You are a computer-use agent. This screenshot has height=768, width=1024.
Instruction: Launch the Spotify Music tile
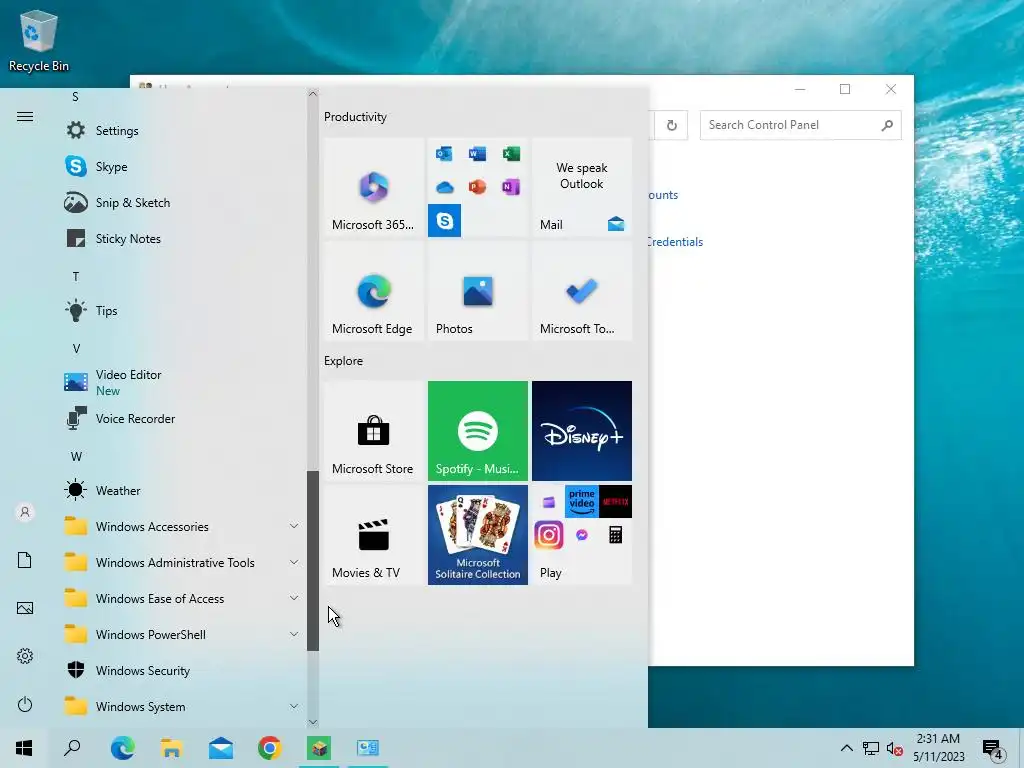point(478,431)
